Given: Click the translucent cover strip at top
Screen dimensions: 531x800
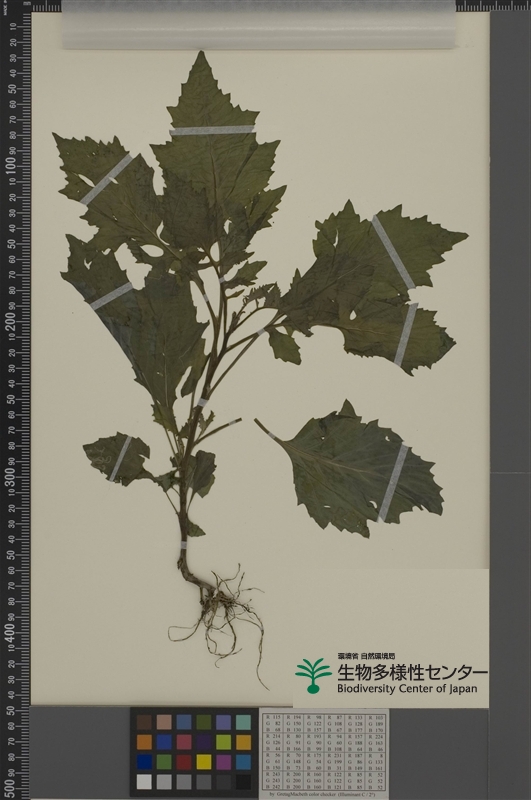Looking at the screenshot, I should pos(259,24).
